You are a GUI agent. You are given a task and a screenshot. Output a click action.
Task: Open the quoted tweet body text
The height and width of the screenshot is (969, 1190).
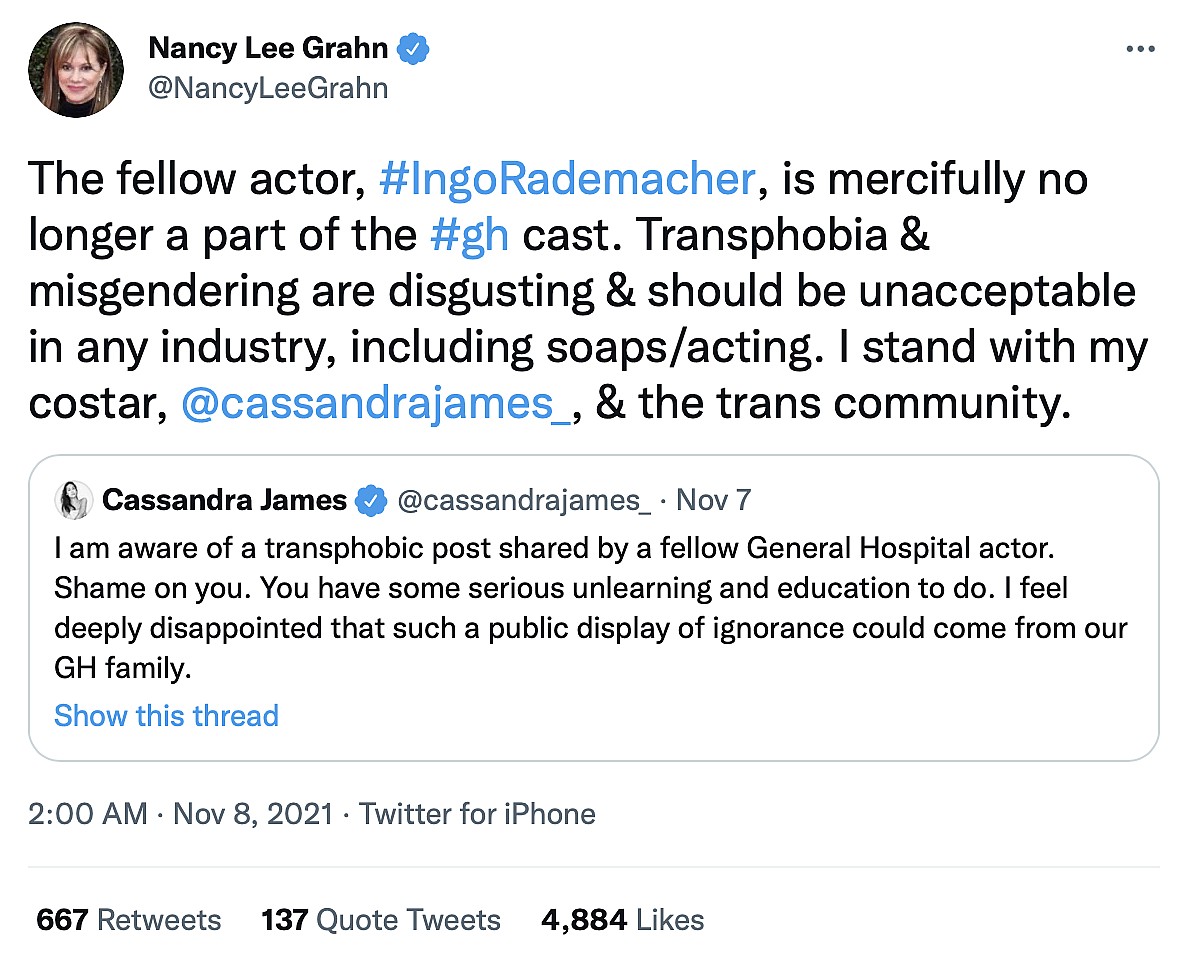[x=590, y=608]
